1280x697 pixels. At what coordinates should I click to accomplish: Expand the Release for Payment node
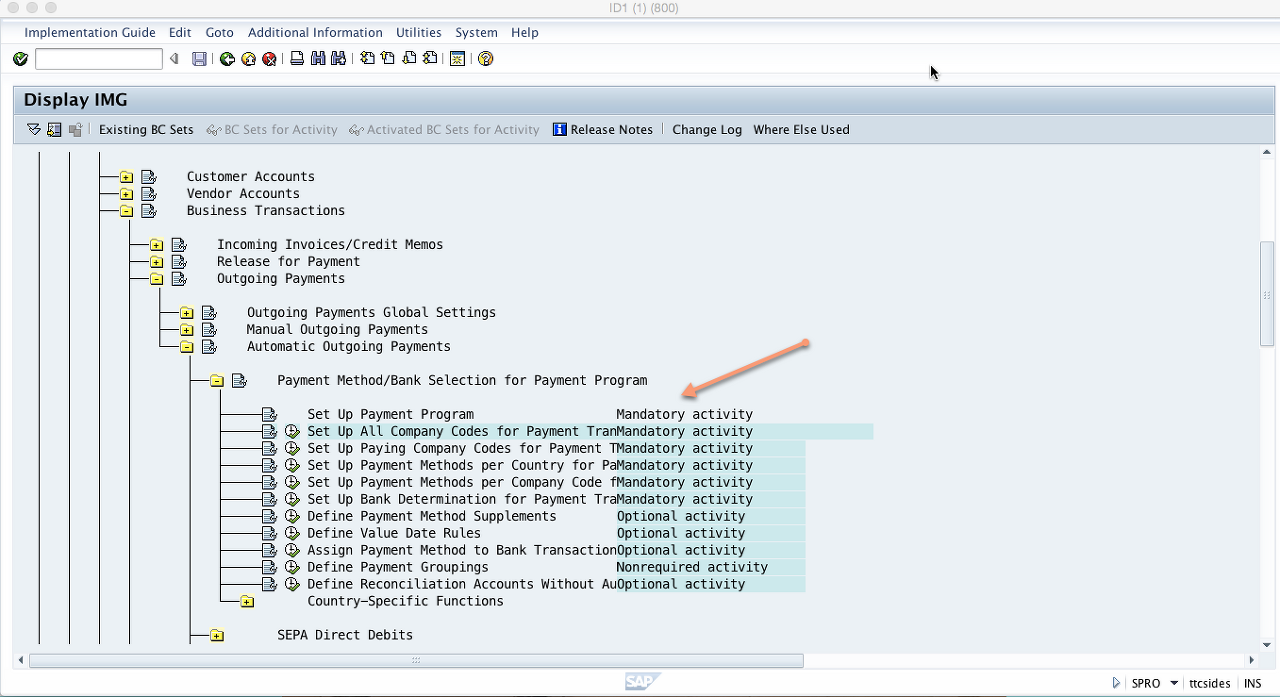[156, 262]
